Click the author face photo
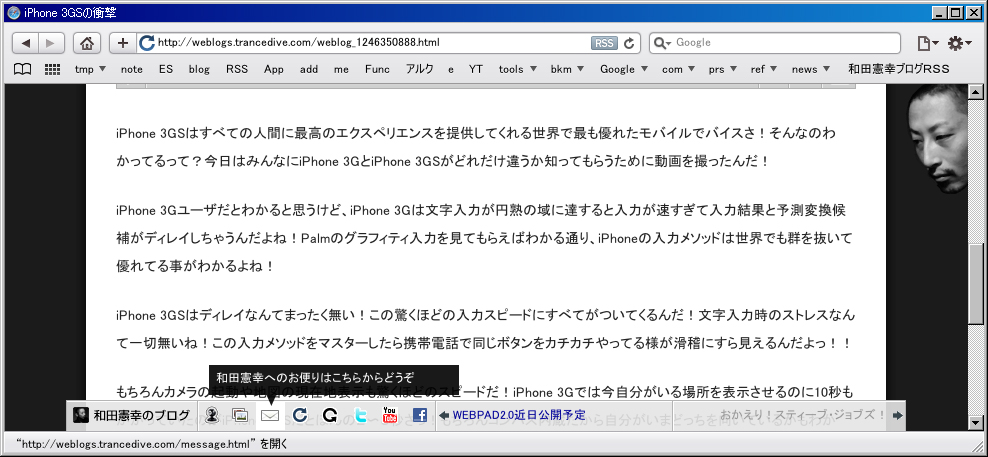 [939, 139]
